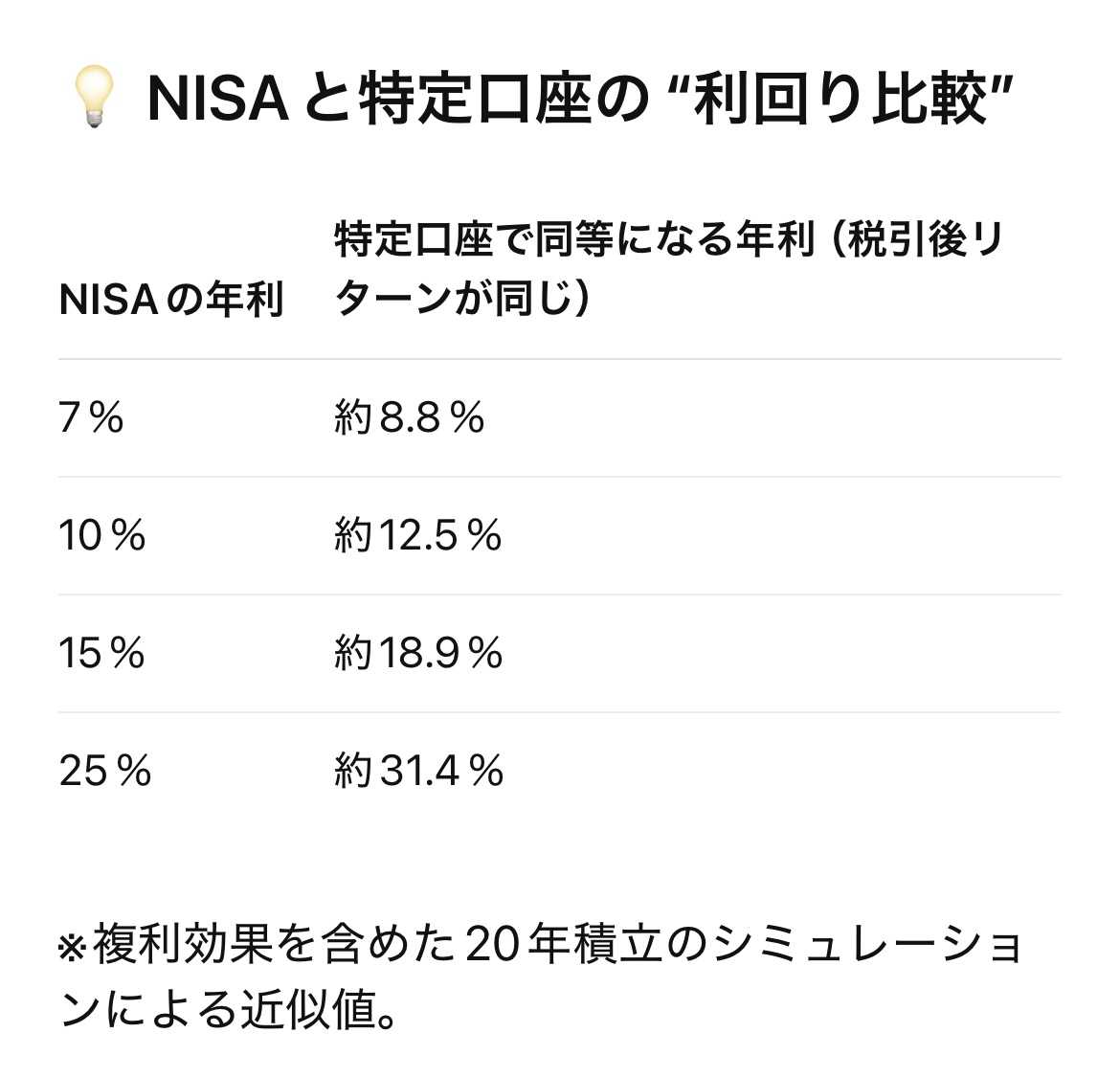Viewport: 1120px width, 1078px height.
Task: Select the "約18.9%" value cell
Action: pos(418,653)
